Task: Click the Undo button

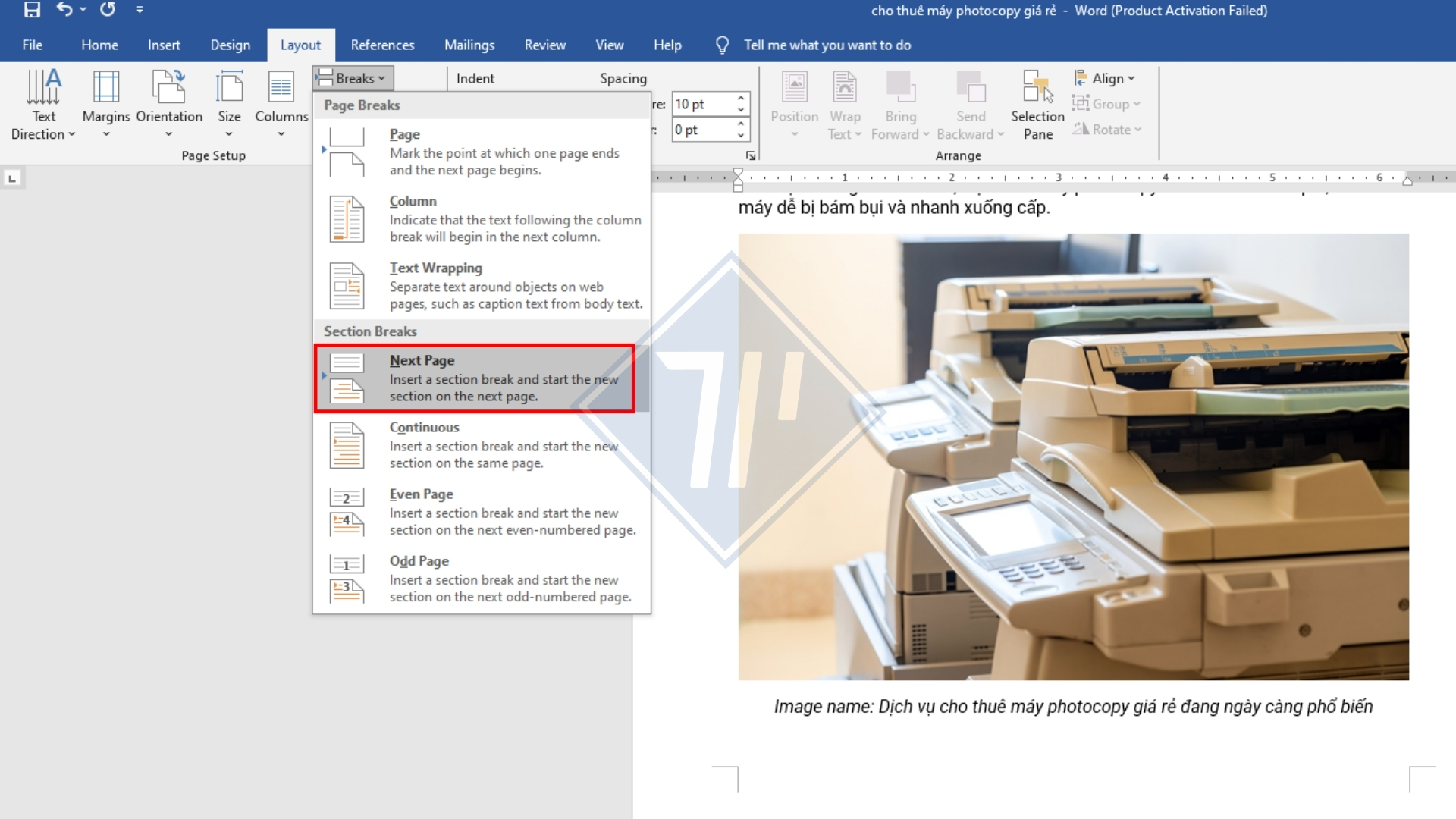Action: (62, 10)
